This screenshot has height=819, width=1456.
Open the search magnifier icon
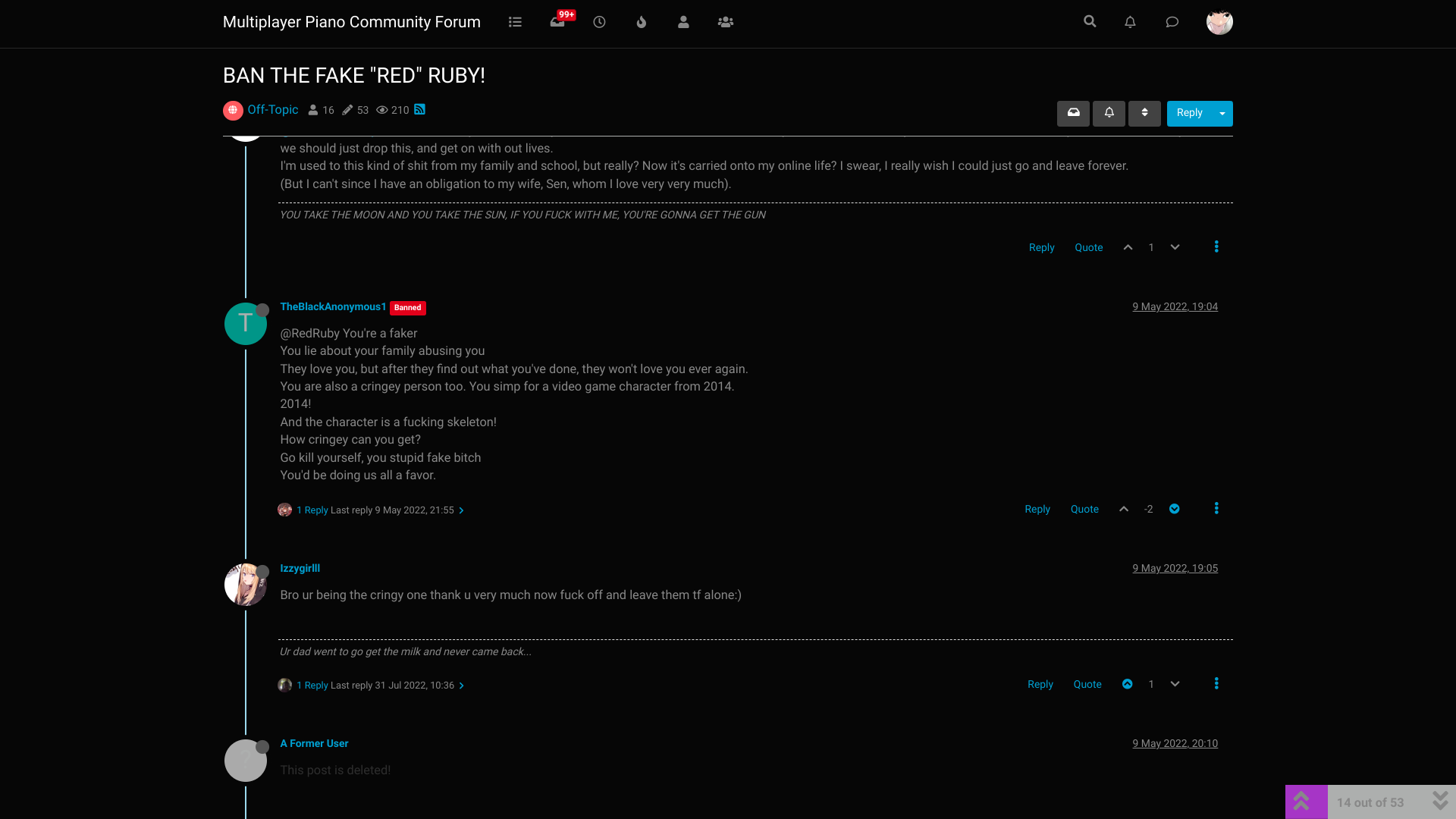pyautogui.click(x=1090, y=21)
